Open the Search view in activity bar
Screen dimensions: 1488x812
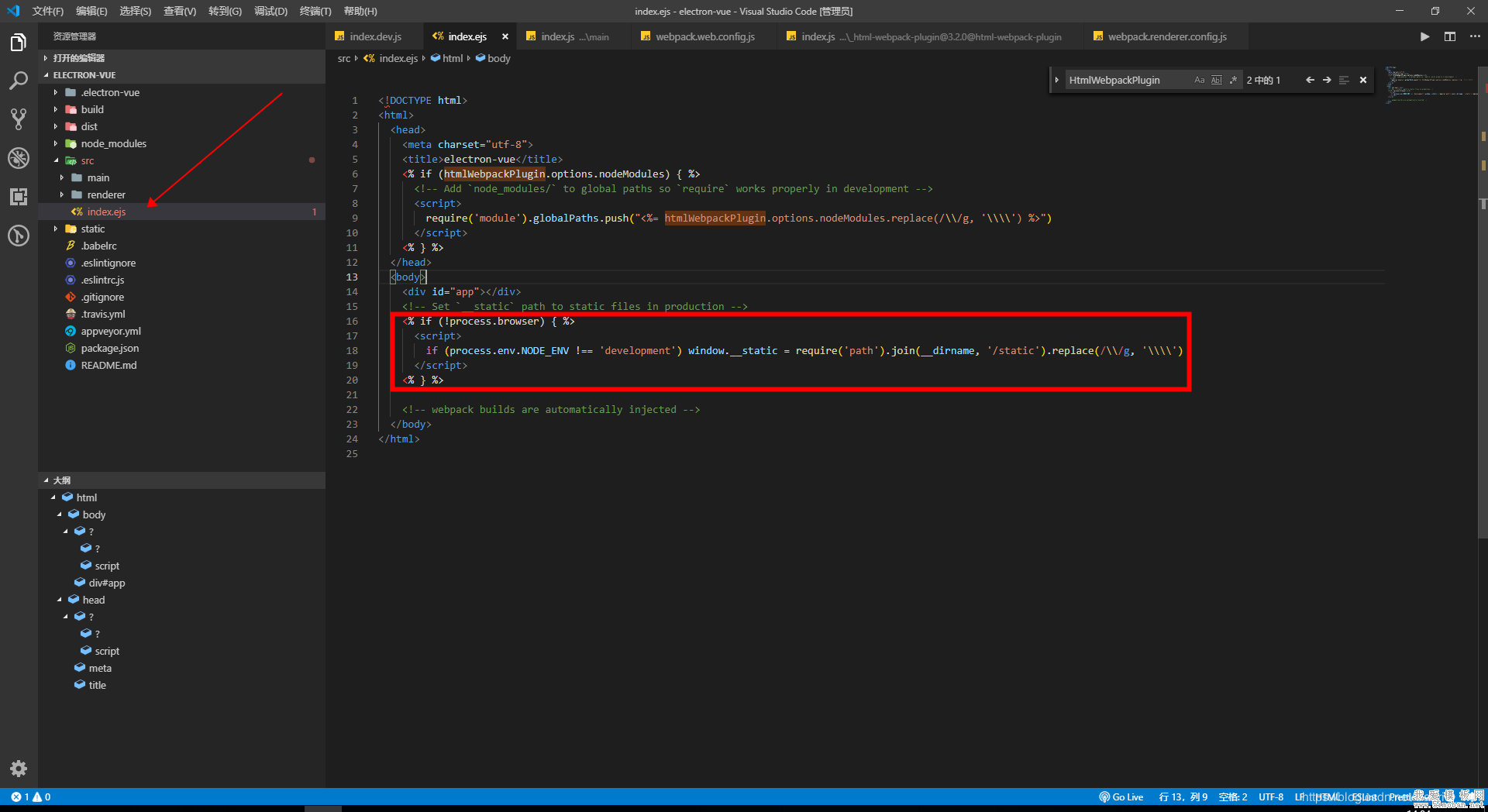tap(19, 81)
